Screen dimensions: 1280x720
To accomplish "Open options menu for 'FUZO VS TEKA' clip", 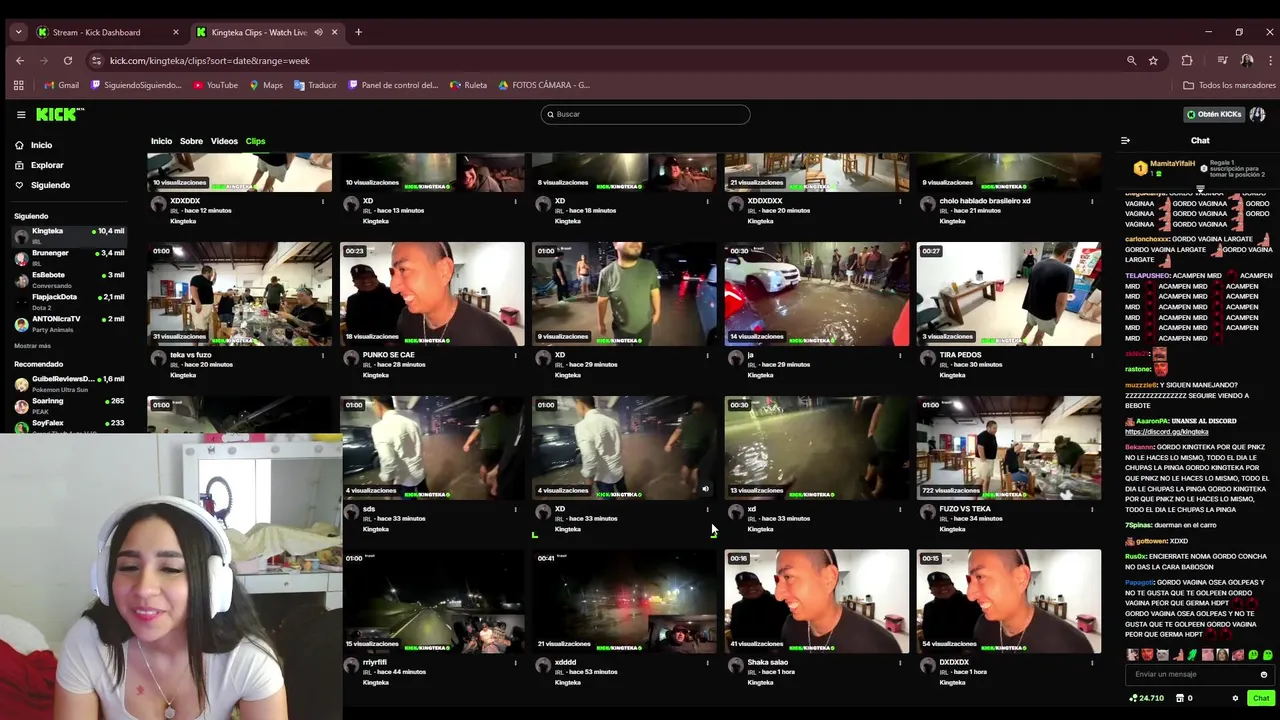I will [1092, 509].
